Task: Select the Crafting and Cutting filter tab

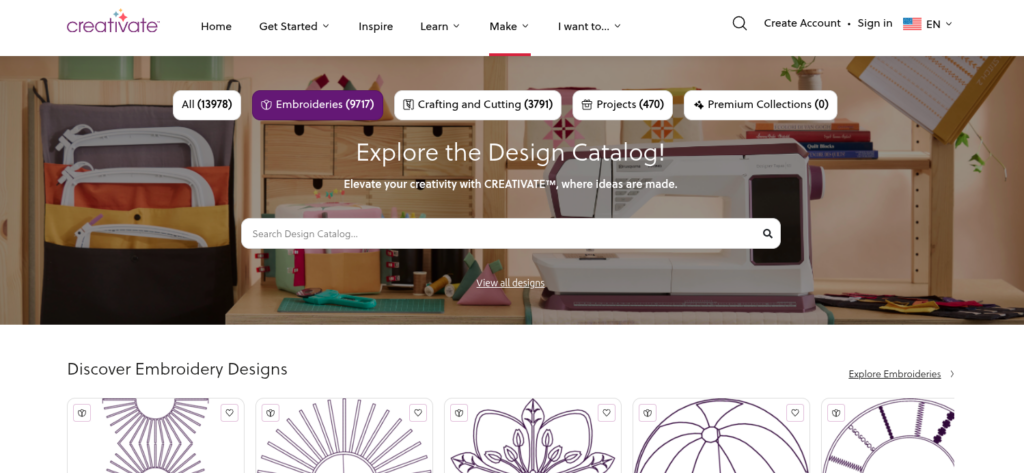Action: click(x=477, y=105)
